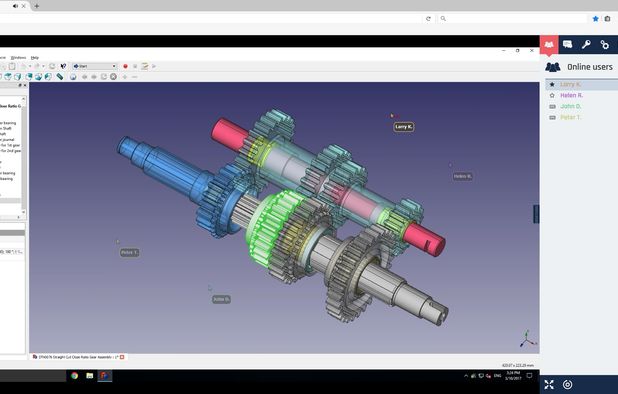Expand the redo history dropdown arrow
This screenshot has height=394, width=618.
[43, 66]
